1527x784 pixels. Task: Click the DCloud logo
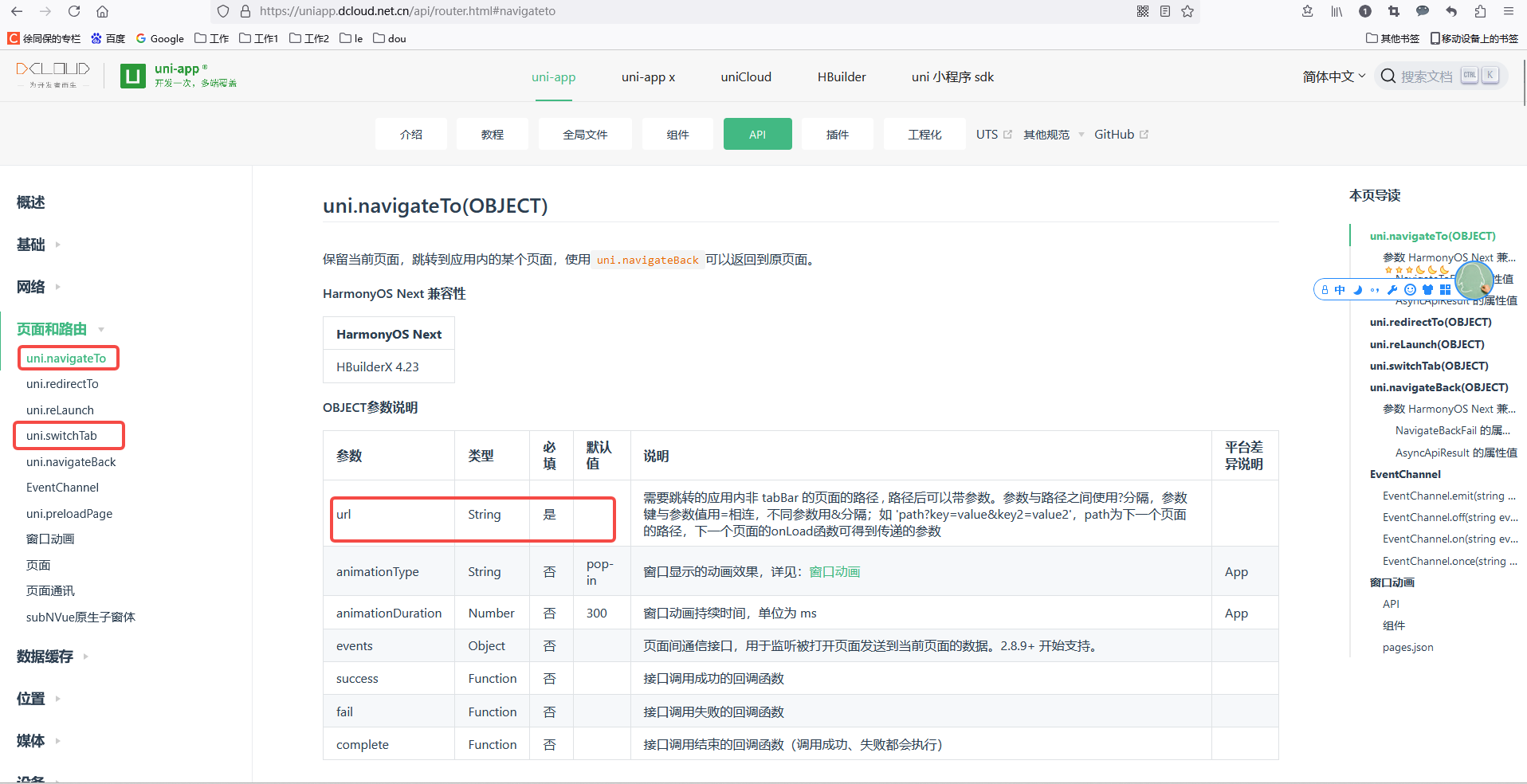coord(53,75)
